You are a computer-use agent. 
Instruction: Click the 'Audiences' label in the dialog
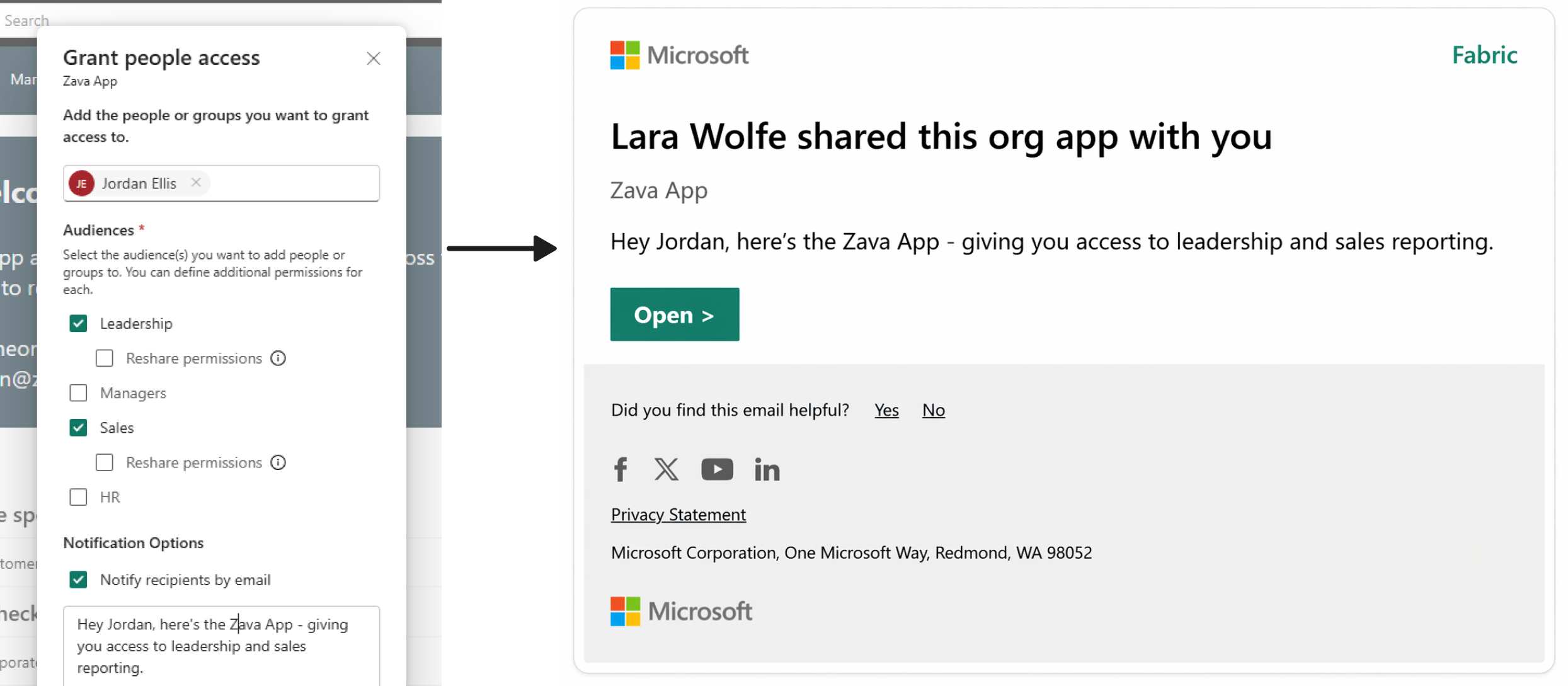pyautogui.click(x=98, y=230)
